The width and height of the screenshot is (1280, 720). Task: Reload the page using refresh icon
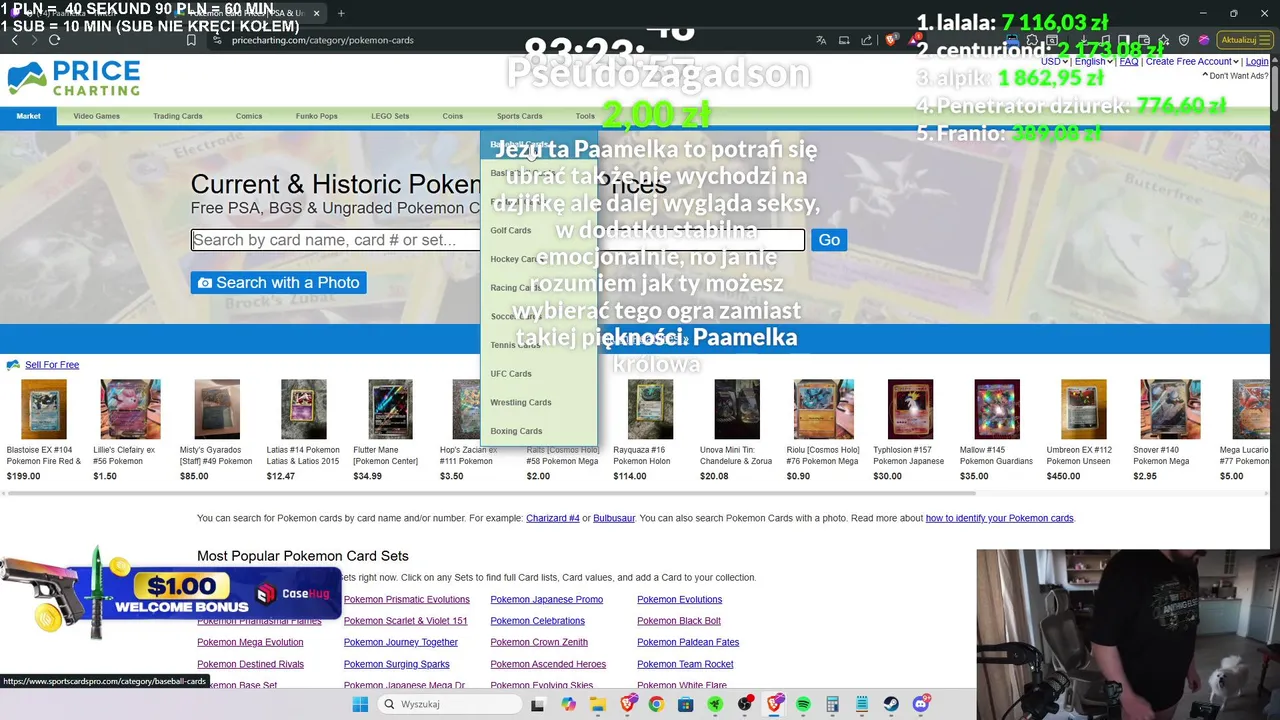click(x=54, y=40)
